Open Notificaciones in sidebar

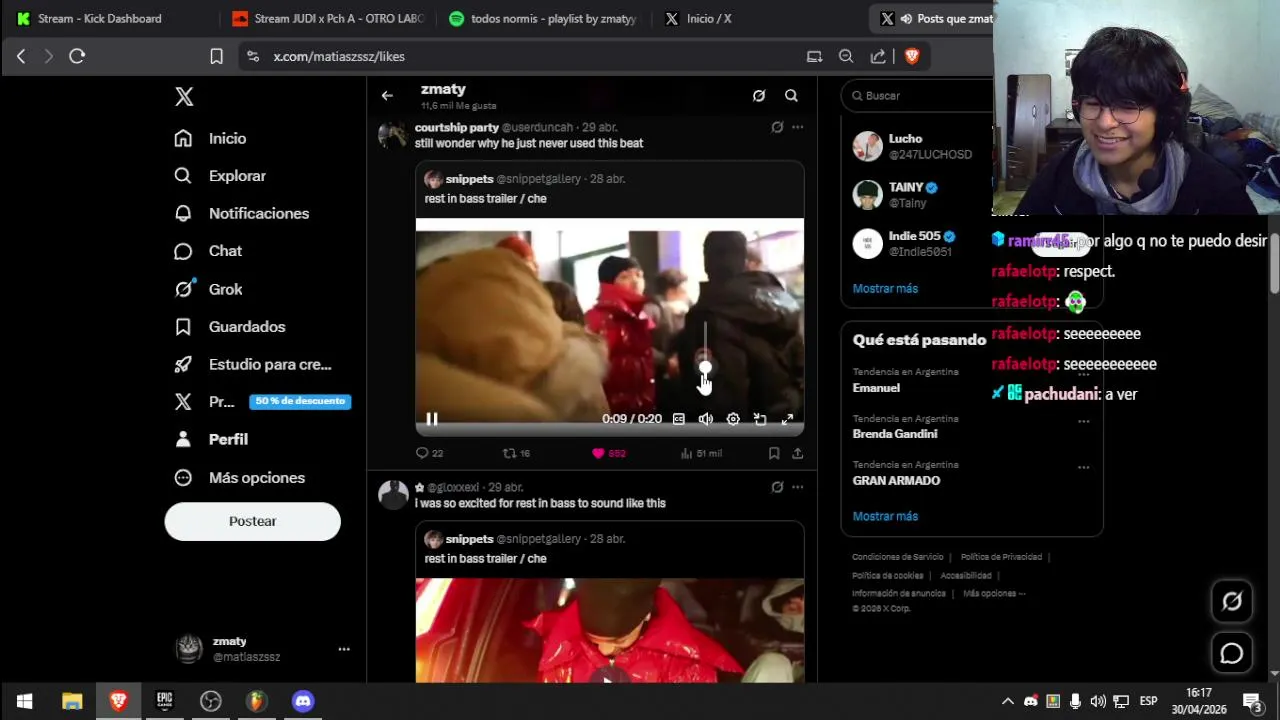(x=241, y=213)
